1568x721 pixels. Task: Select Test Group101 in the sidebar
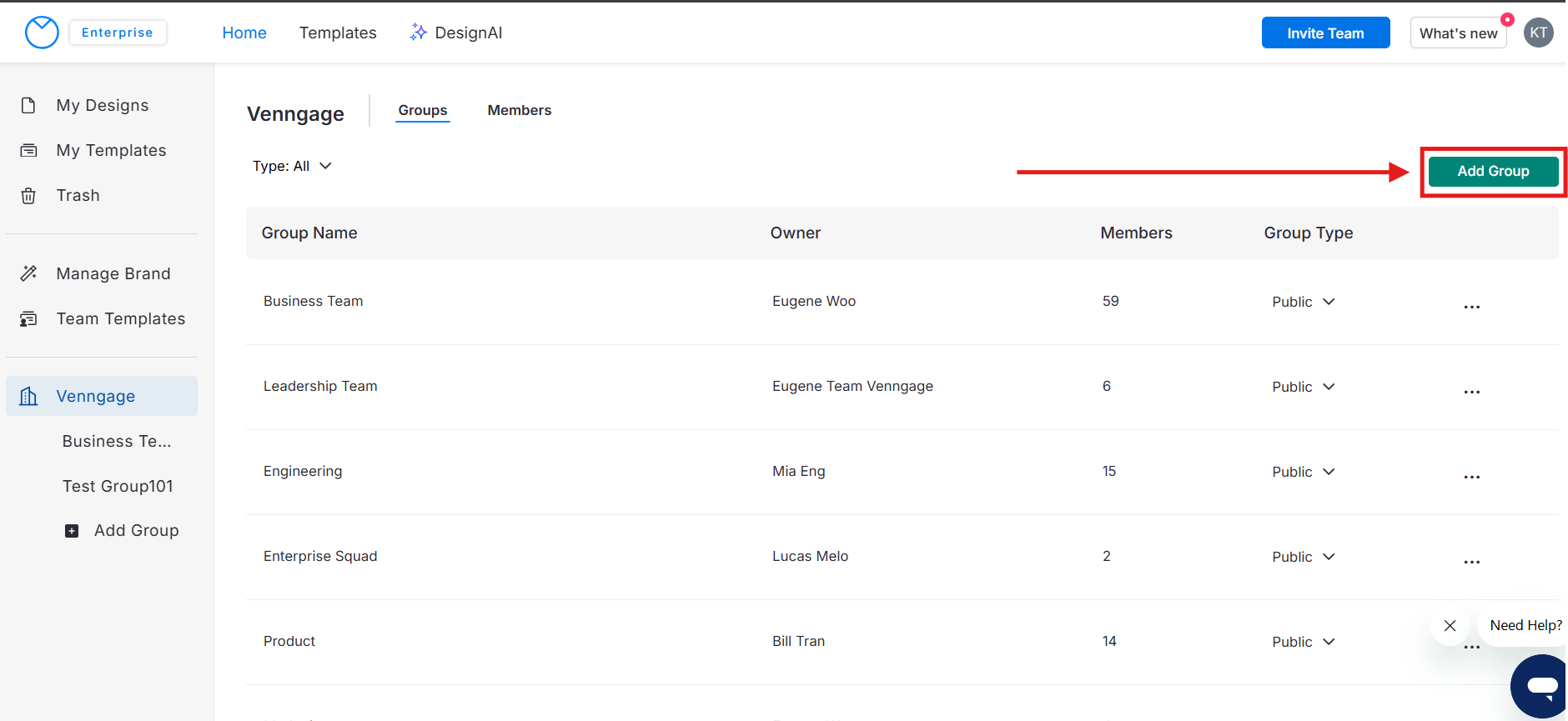coord(118,486)
